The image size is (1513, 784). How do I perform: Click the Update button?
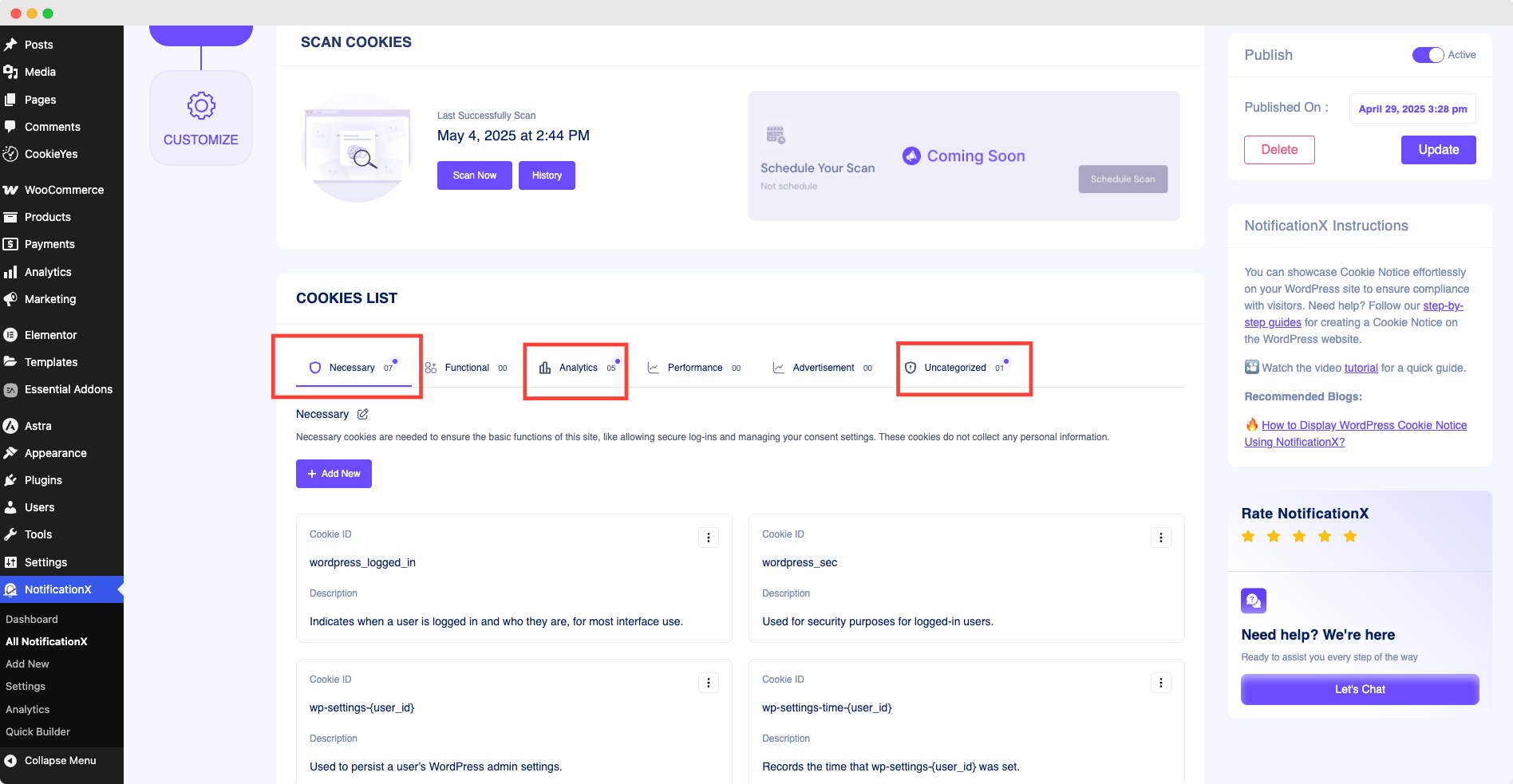pyautogui.click(x=1439, y=150)
